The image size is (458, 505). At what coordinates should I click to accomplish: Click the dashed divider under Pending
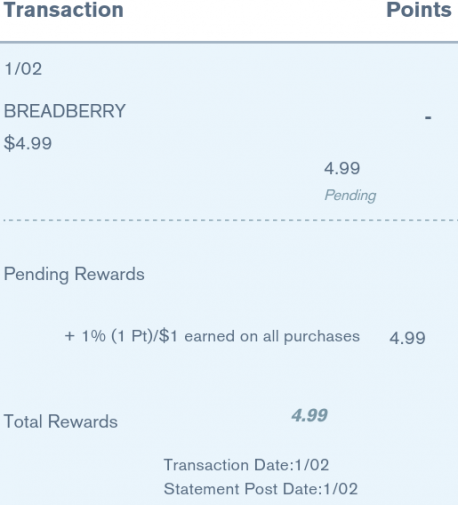click(x=229, y=220)
